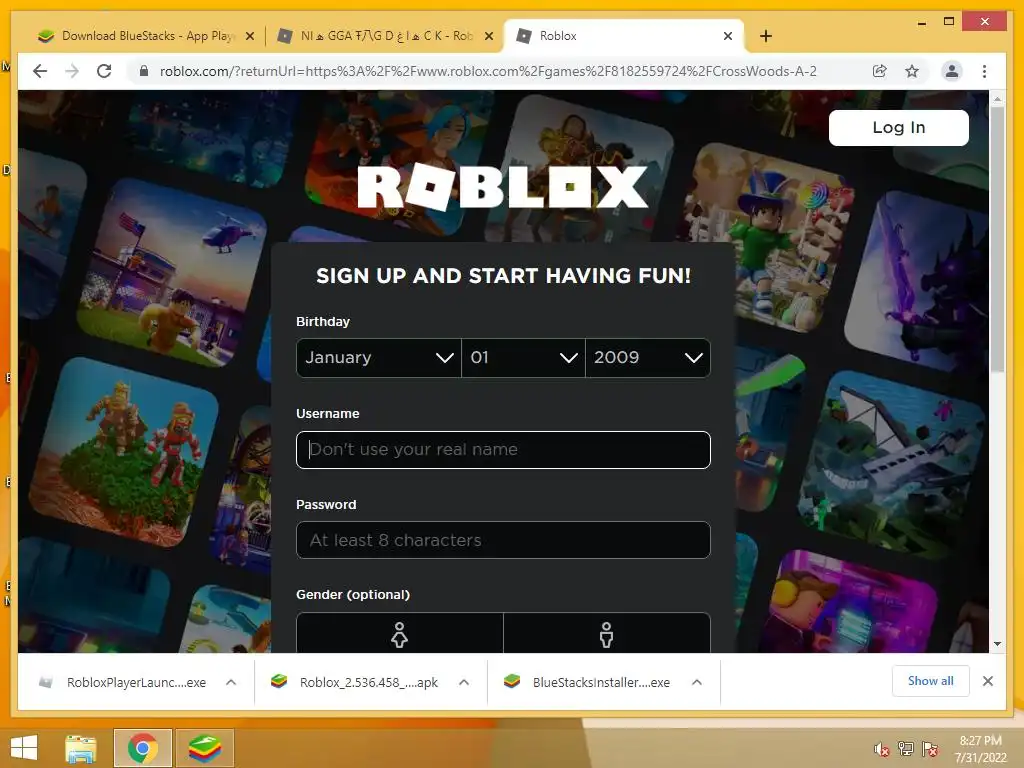1024x768 pixels.
Task: Open the Action Center flag icon
Action: (930, 748)
